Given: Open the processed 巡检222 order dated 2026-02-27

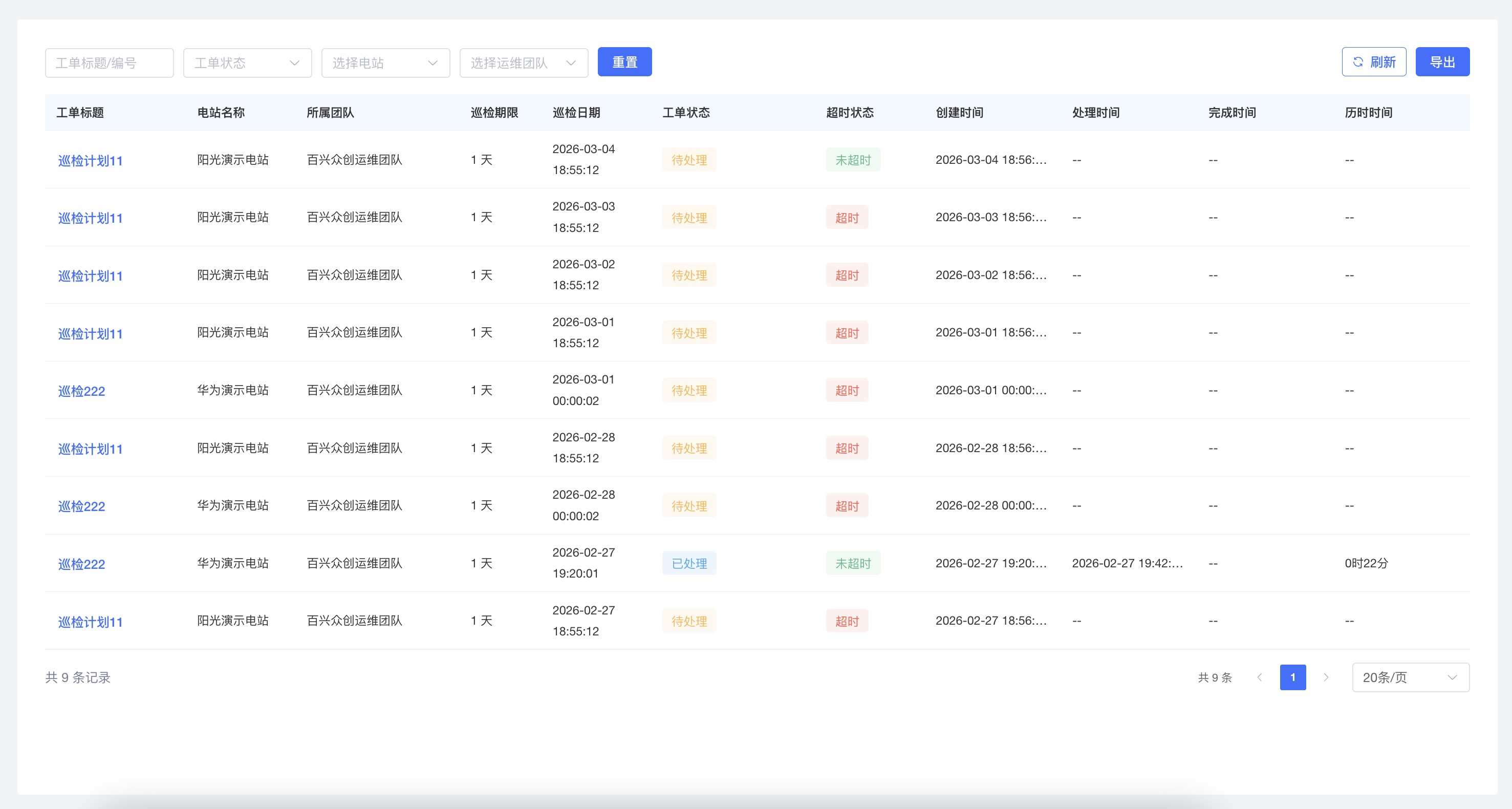Looking at the screenshot, I should tap(81, 564).
